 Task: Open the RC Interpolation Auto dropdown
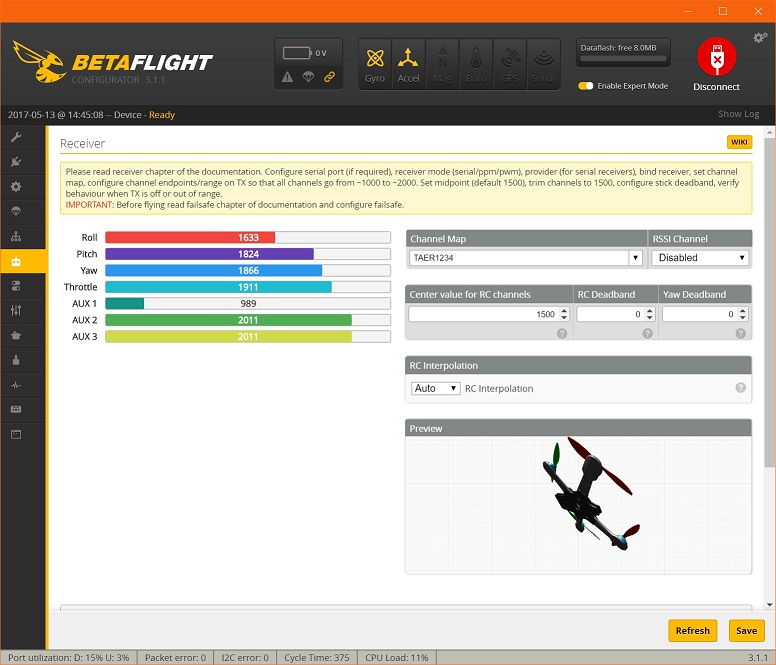[x=436, y=388]
